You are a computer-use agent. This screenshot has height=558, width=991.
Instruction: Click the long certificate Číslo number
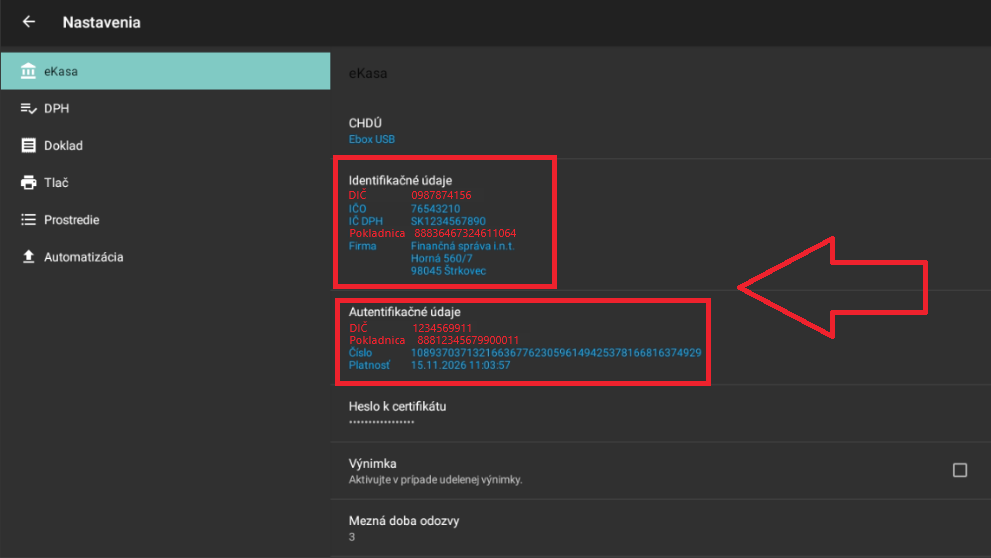pos(555,353)
